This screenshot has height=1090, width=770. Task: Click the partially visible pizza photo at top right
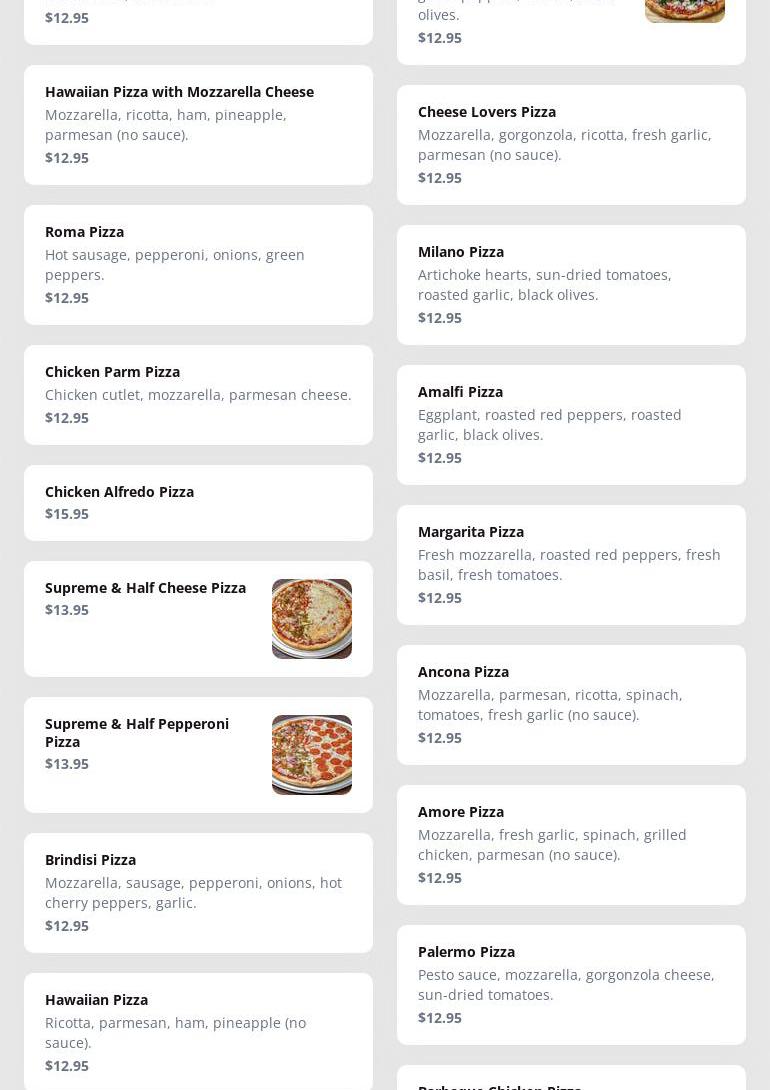(x=685, y=10)
